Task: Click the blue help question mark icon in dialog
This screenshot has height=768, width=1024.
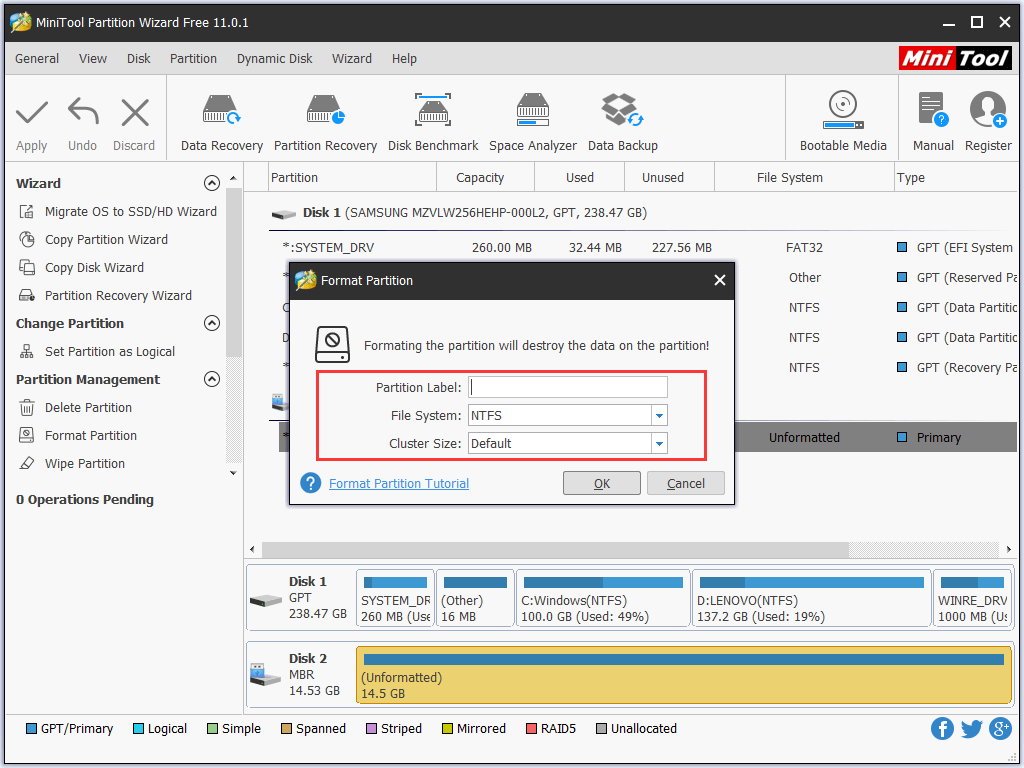Action: click(x=310, y=483)
